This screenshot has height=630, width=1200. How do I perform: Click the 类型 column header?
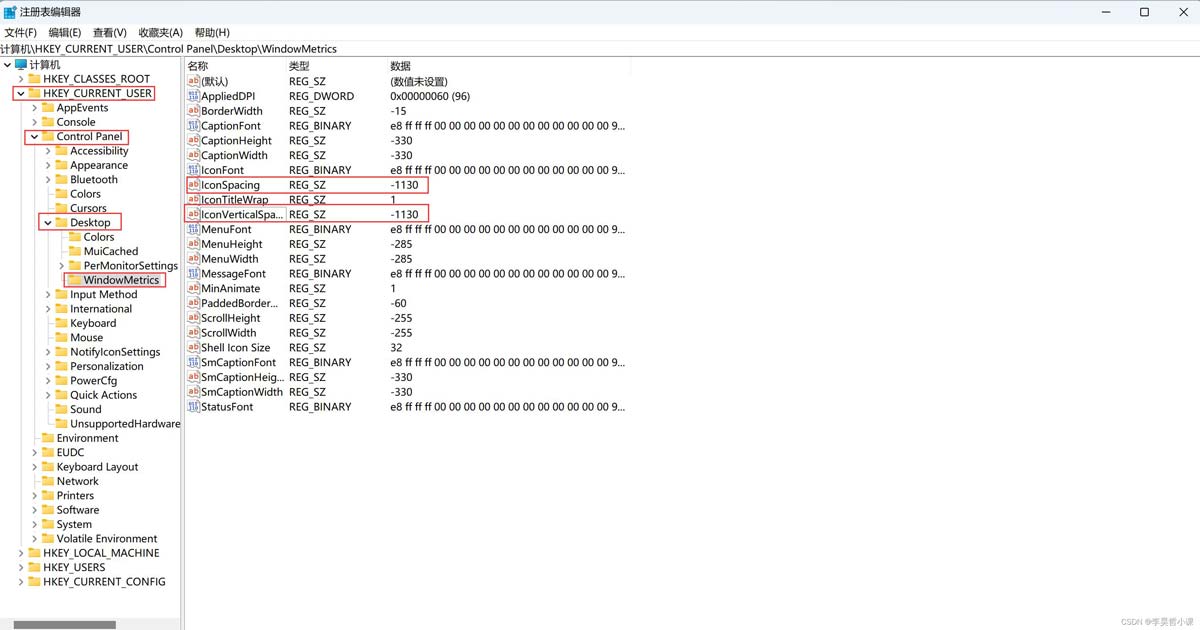[299, 66]
